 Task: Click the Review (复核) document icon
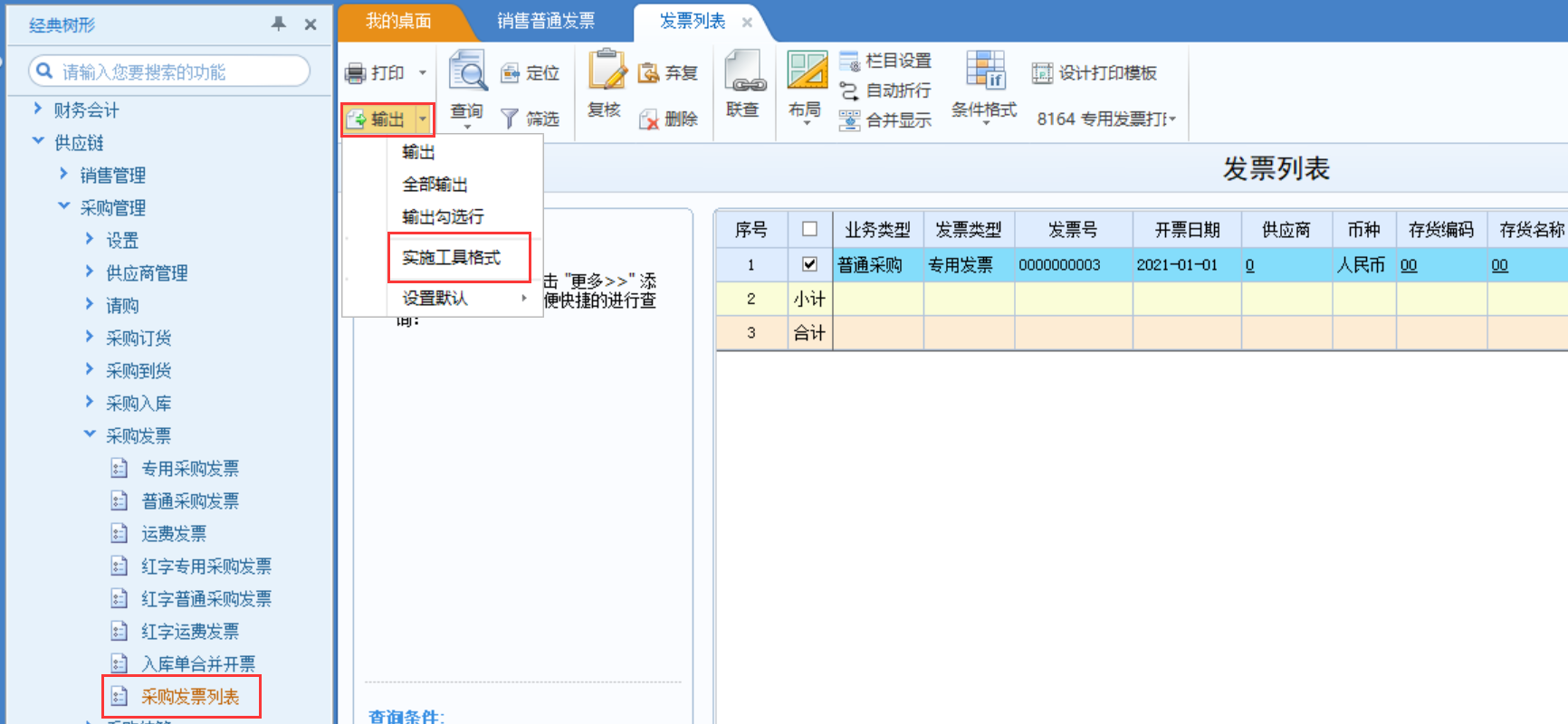coord(606,70)
